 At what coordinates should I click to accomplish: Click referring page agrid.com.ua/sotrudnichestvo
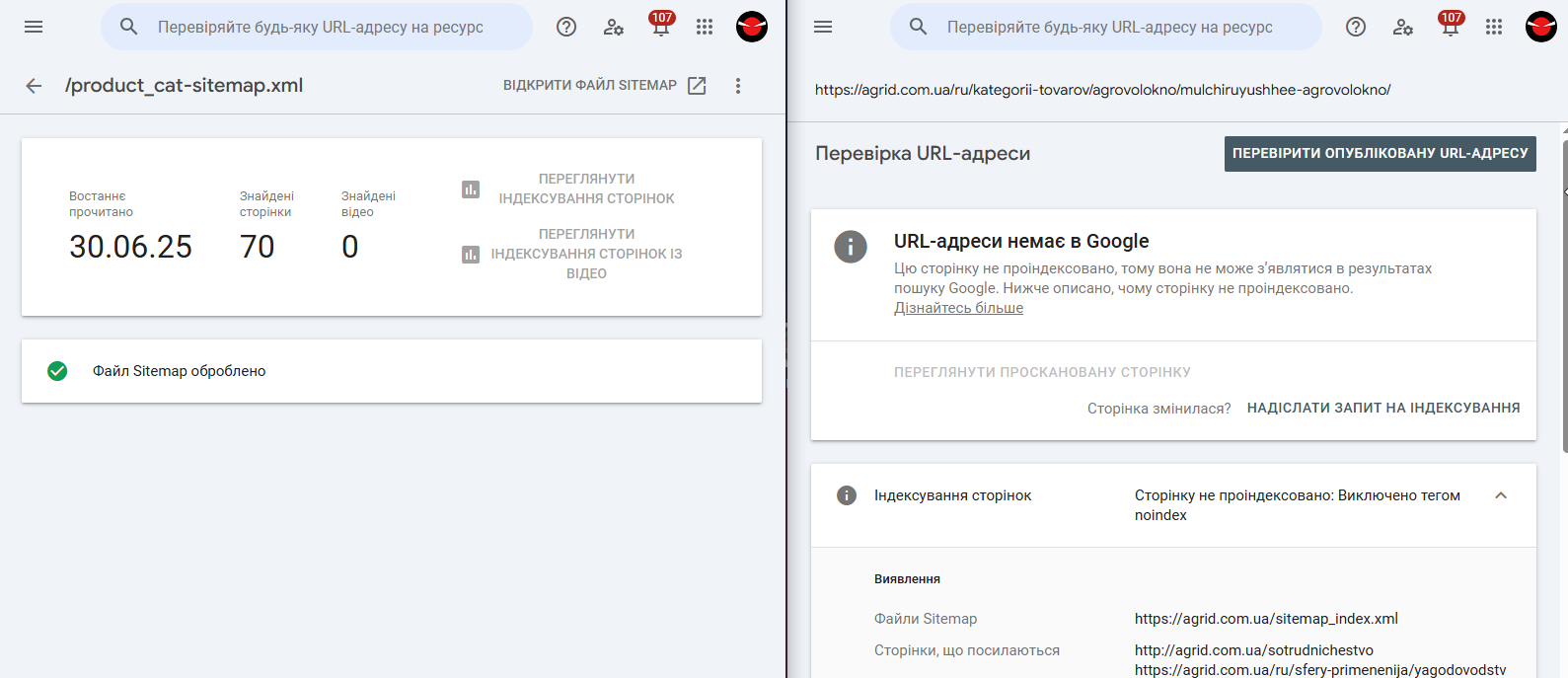(1254, 650)
